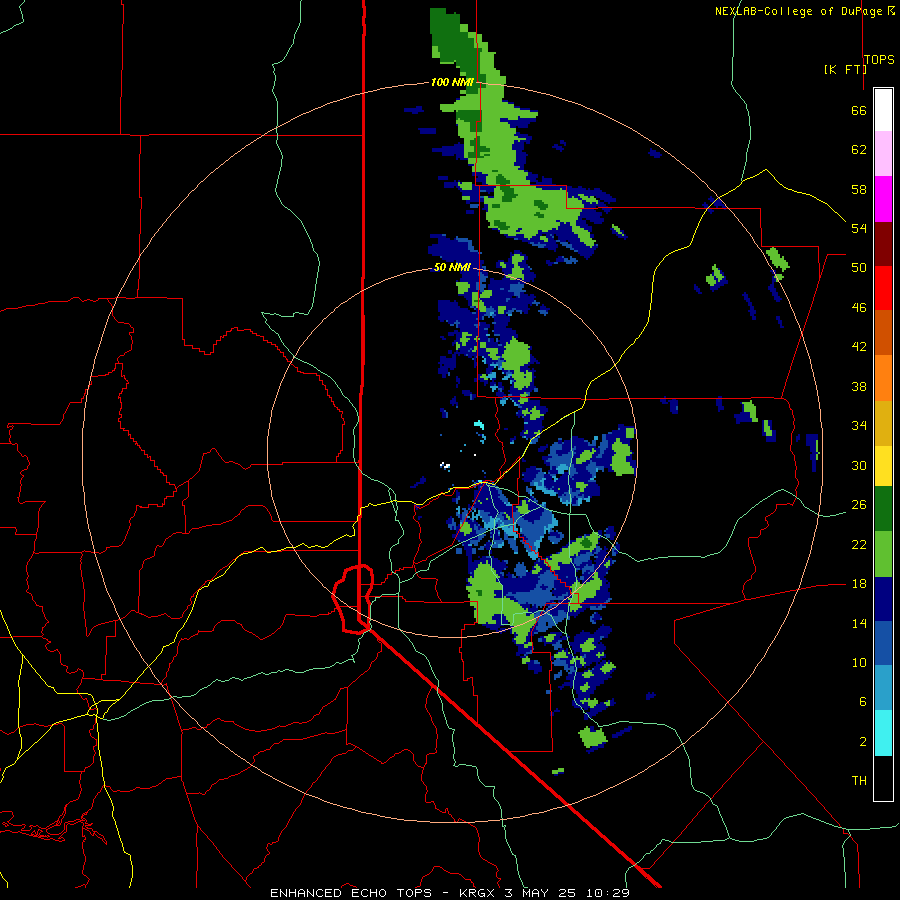The height and width of the screenshot is (900, 900).
Task: Click the bright yellow legend swatch
Action: (883, 466)
